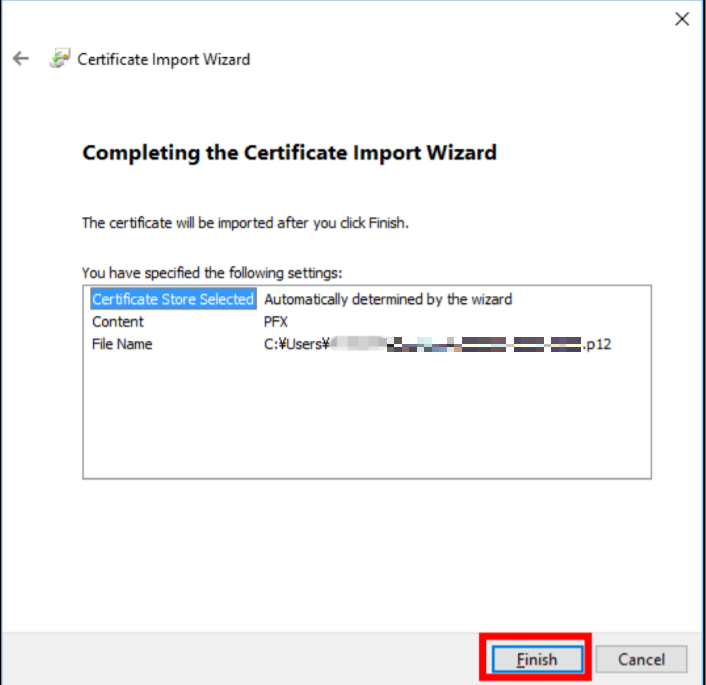Close the Certificate Import Wizard window

(x=682, y=19)
